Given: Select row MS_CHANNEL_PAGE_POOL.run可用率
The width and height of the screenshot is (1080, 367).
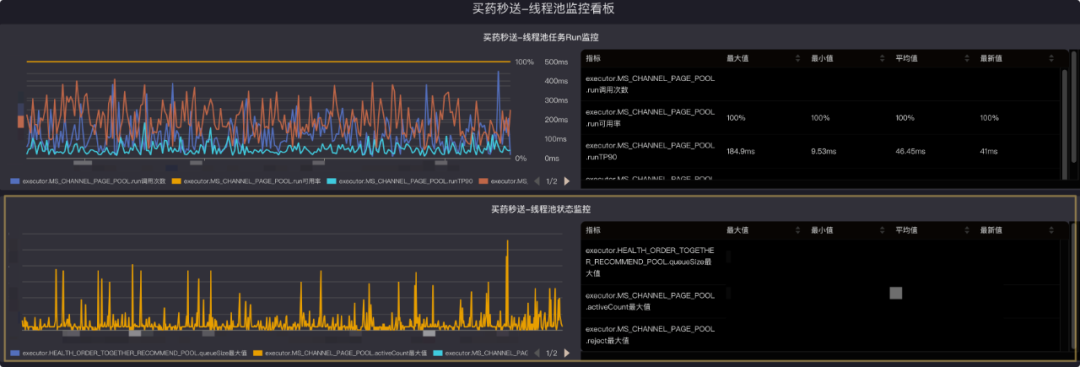Looking at the screenshot, I should [x=820, y=118].
